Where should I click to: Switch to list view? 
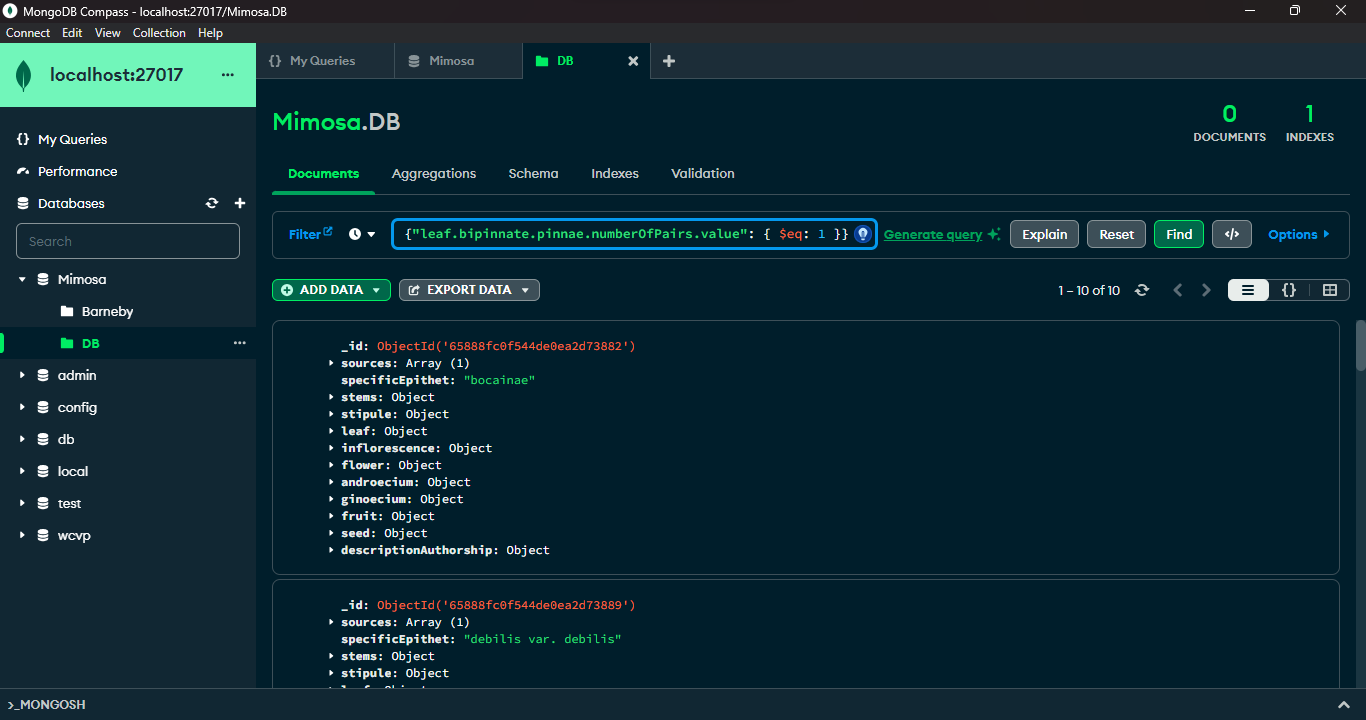tap(1248, 290)
